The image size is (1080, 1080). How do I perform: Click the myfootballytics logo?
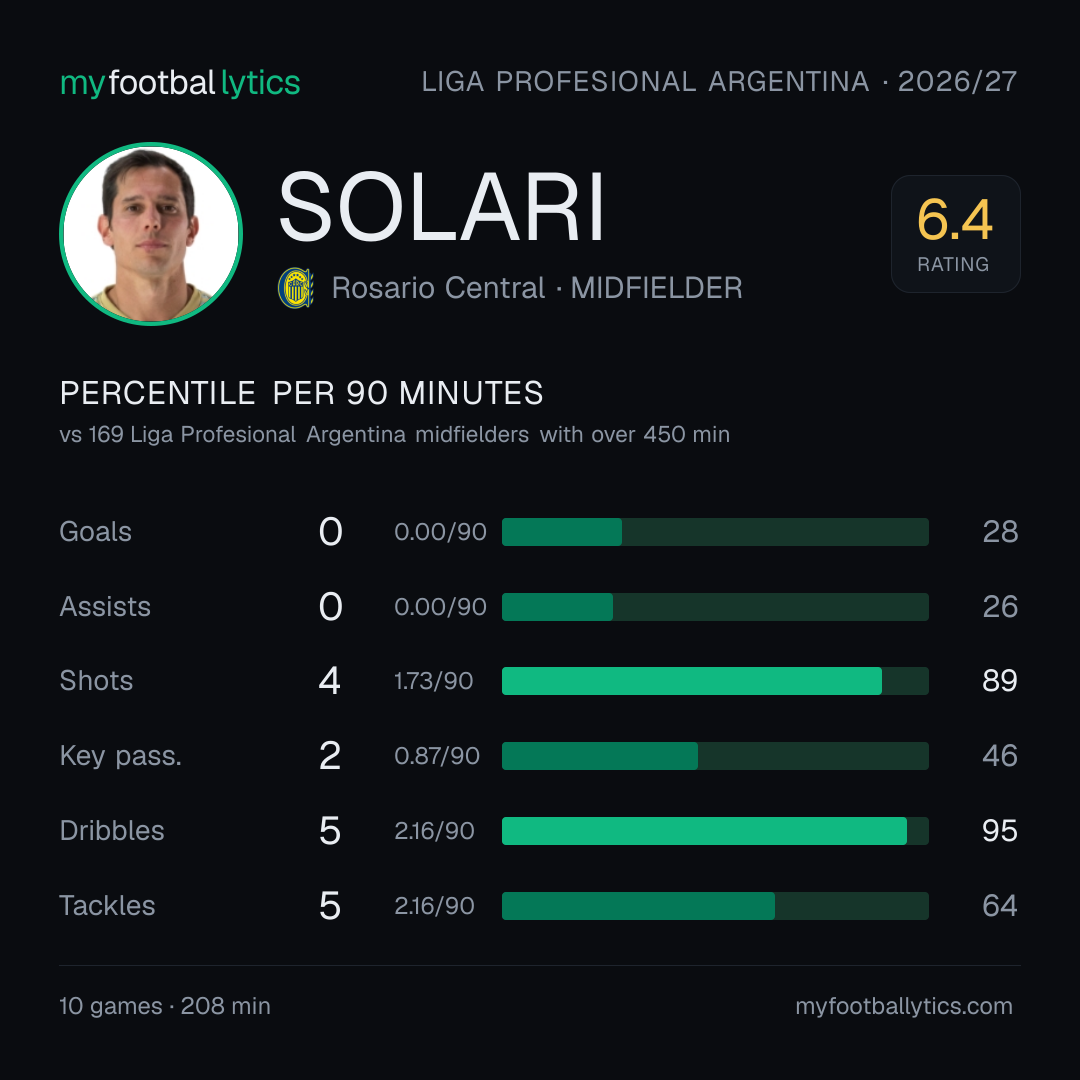[x=180, y=83]
